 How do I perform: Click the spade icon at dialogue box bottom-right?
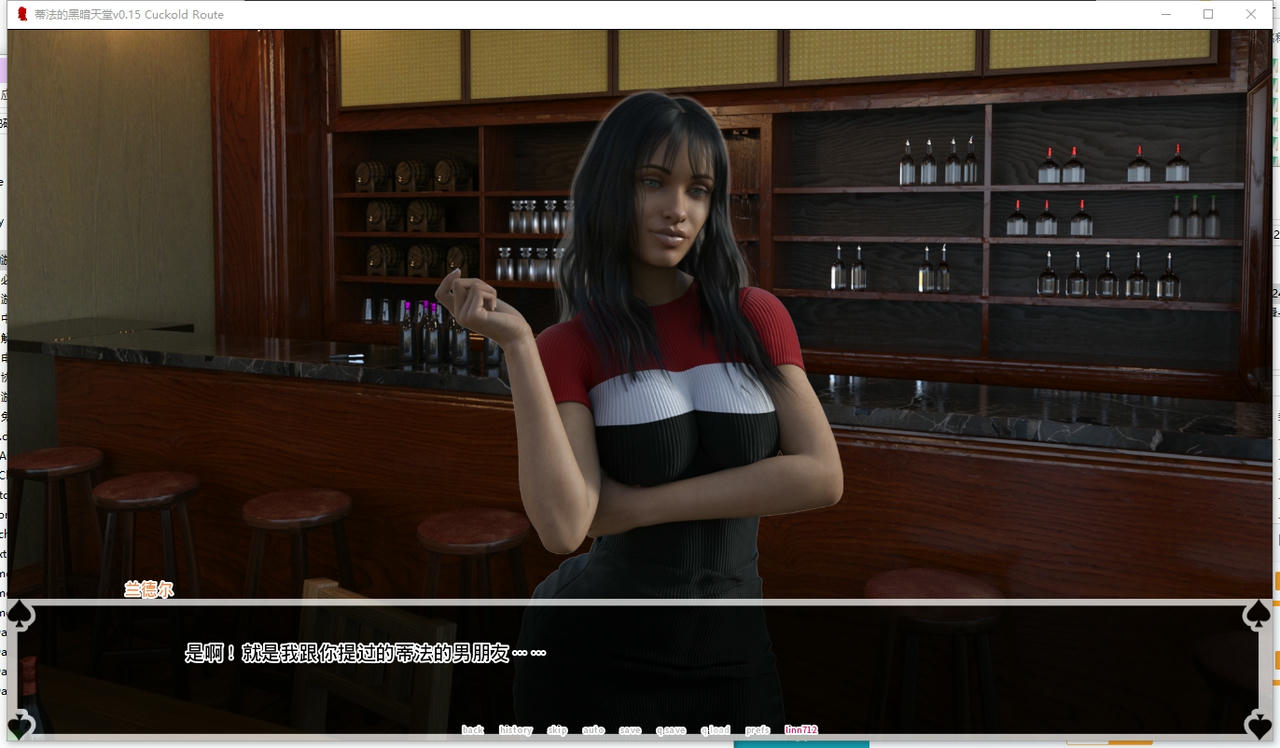tap(1259, 726)
